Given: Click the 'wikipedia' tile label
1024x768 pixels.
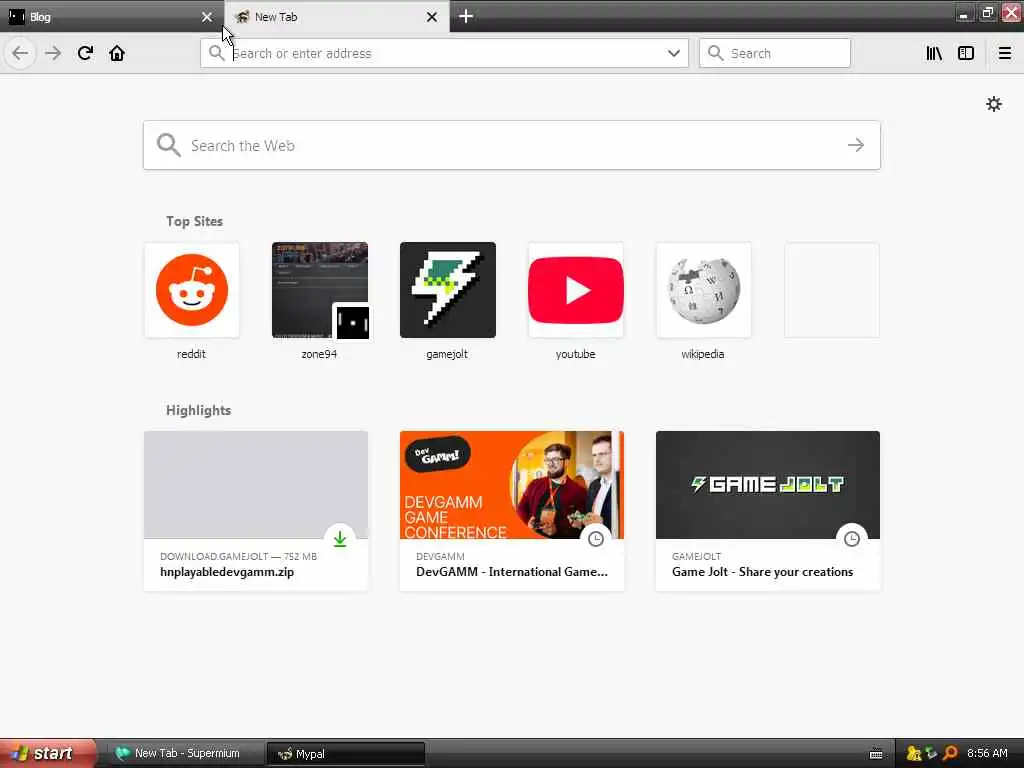Looking at the screenshot, I should tap(703, 354).
